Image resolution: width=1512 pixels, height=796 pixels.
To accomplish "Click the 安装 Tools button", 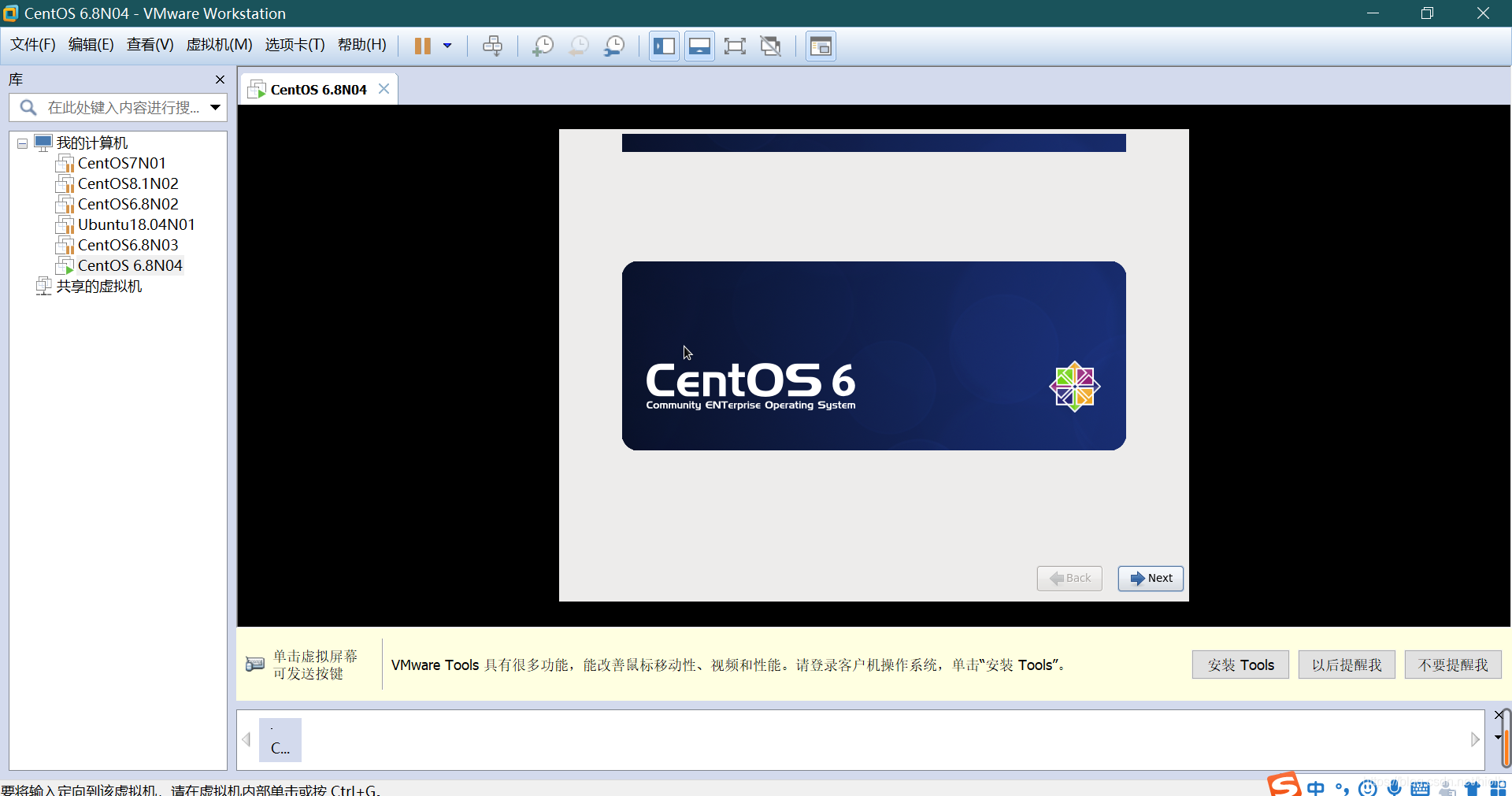I will [1240, 665].
